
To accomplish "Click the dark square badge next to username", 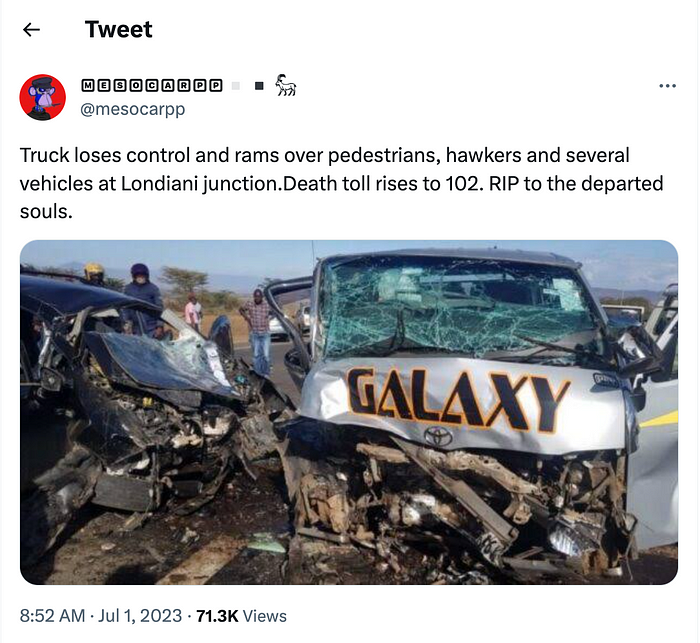I will coord(259,86).
